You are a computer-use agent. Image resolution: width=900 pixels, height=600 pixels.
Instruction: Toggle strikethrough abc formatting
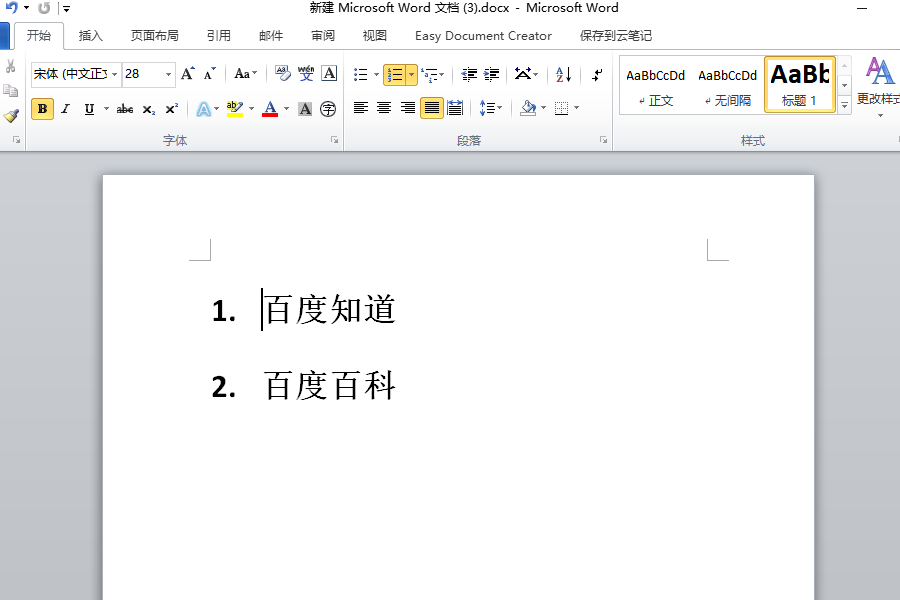pyautogui.click(x=125, y=109)
